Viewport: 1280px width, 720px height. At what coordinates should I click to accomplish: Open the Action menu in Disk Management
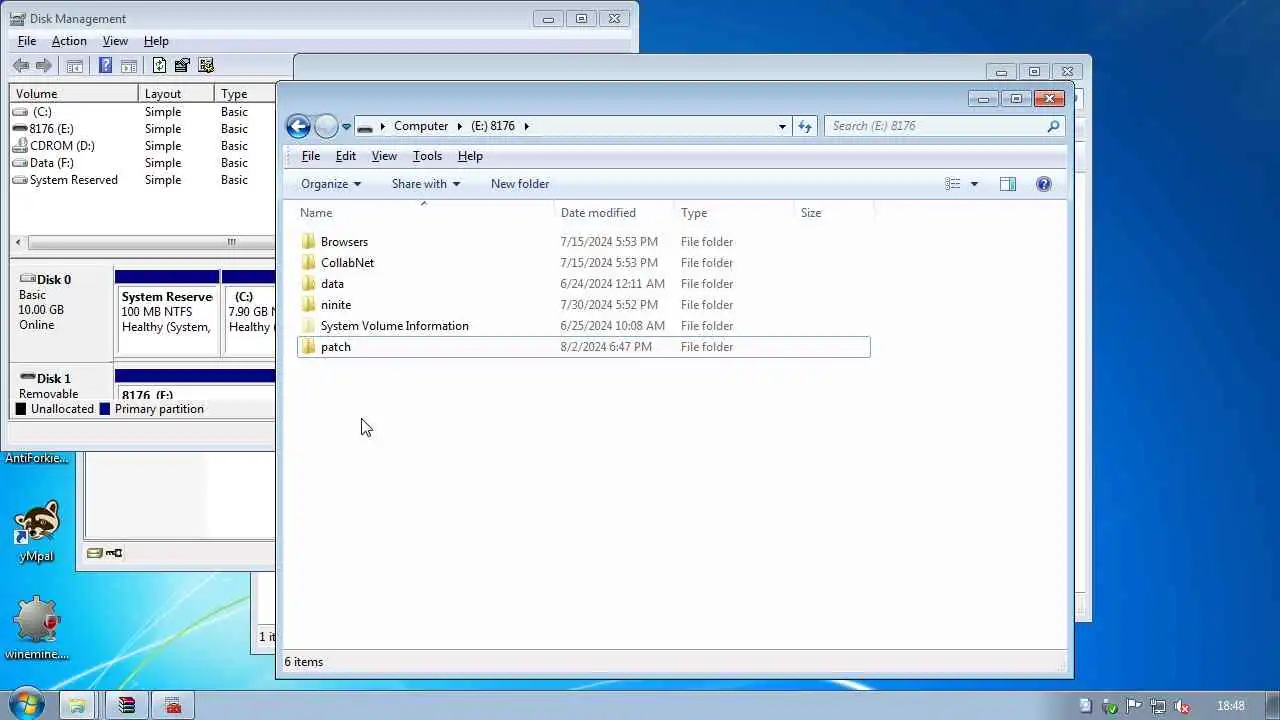[69, 41]
